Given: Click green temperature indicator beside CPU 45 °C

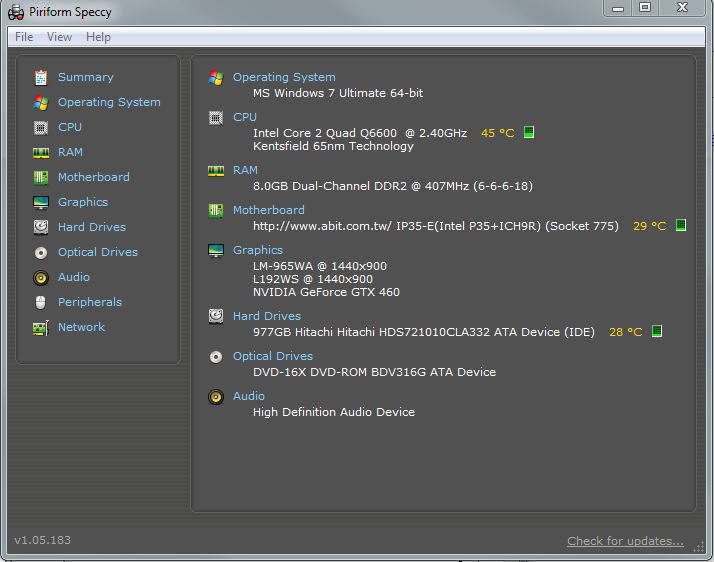Looking at the screenshot, I should tap(529, 132).
